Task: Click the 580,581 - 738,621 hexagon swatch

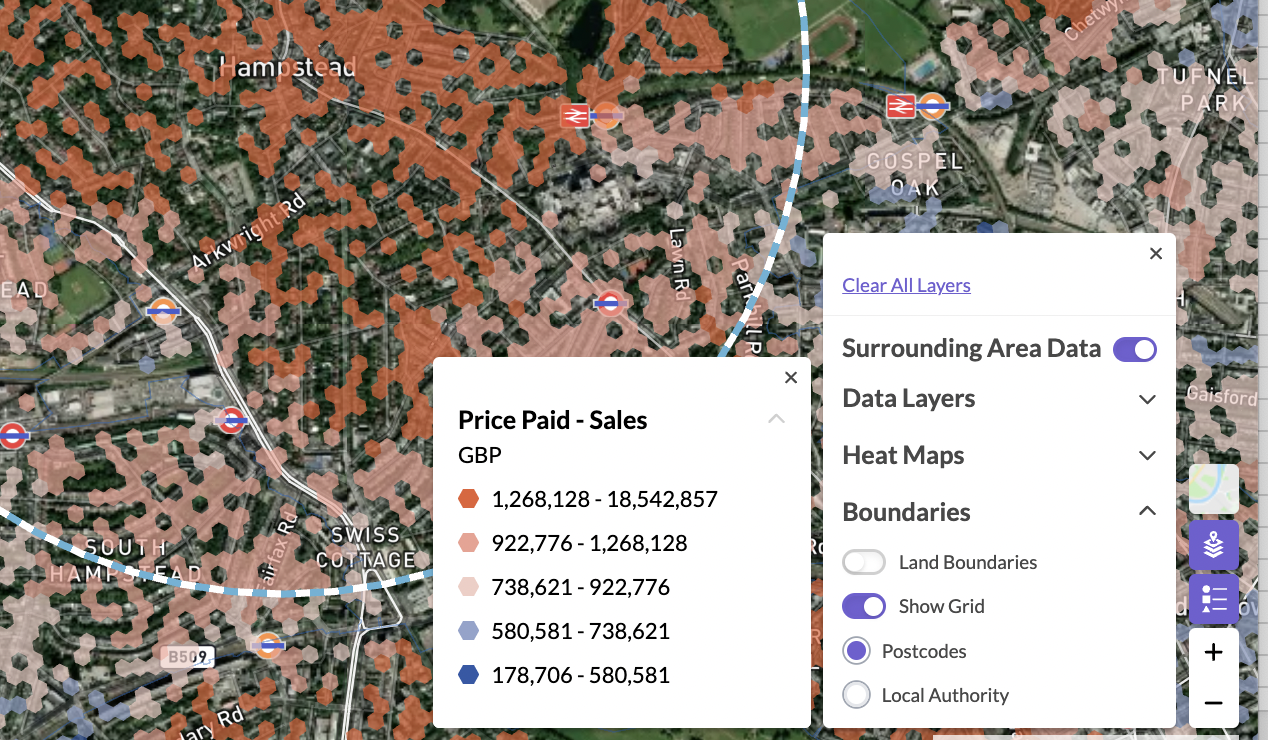Action: tap(469, 631)
